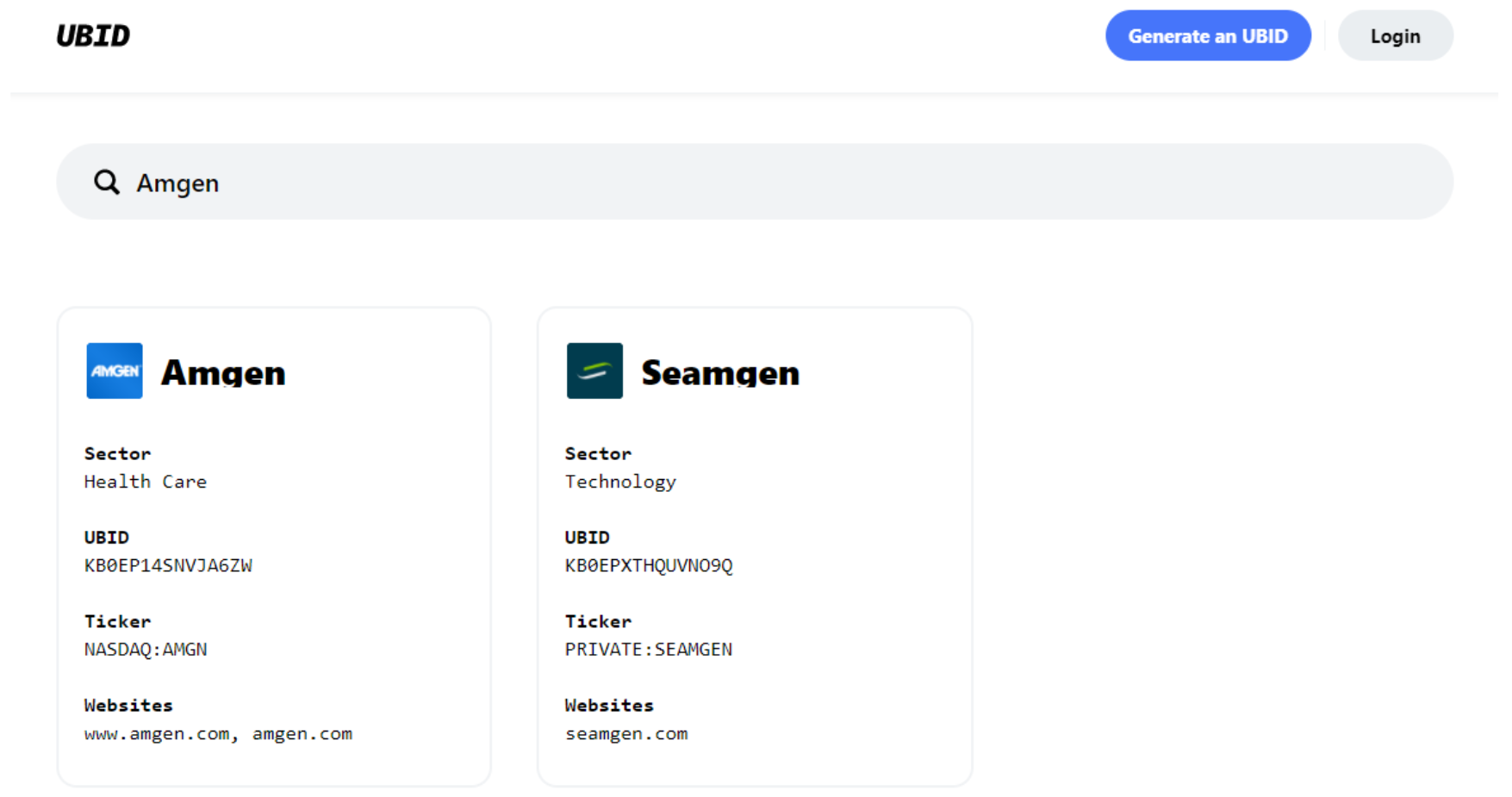Select Seamgen UBID code KB0EPXTHQUVNO9Q
1512x797 pixels.
click(649, 565)
